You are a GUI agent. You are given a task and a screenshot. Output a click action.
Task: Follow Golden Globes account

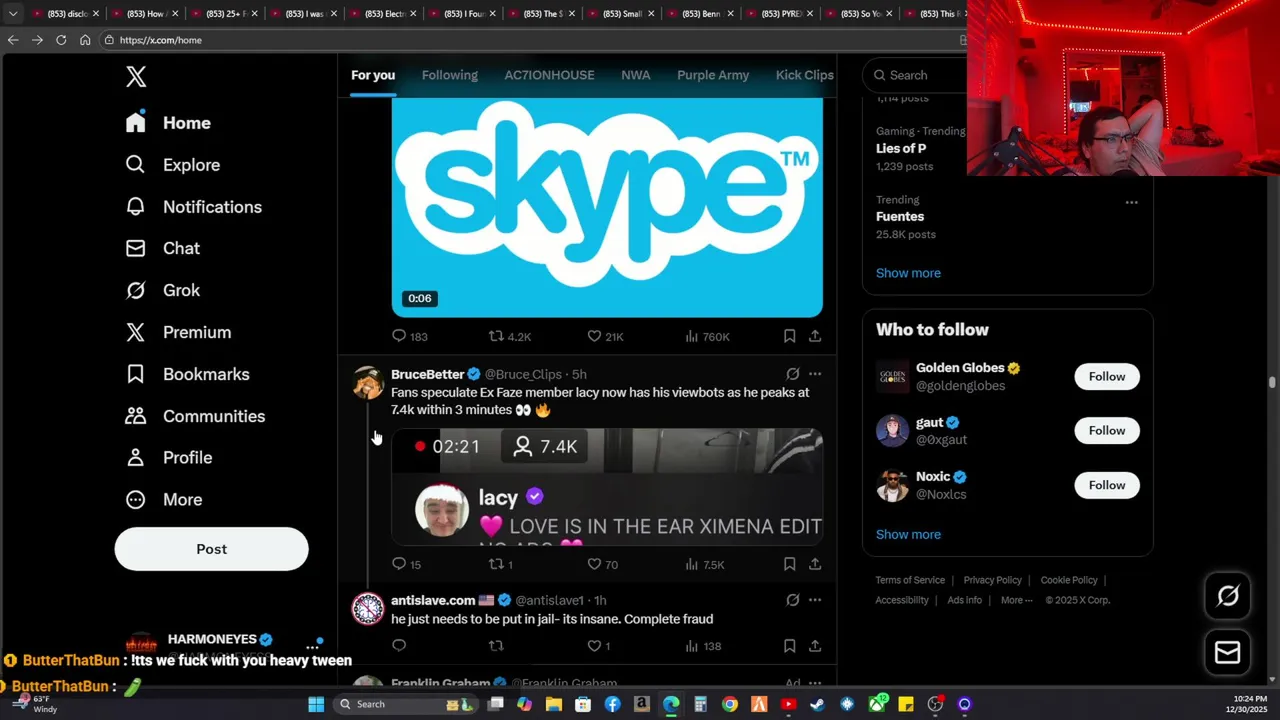(1107, 376)
